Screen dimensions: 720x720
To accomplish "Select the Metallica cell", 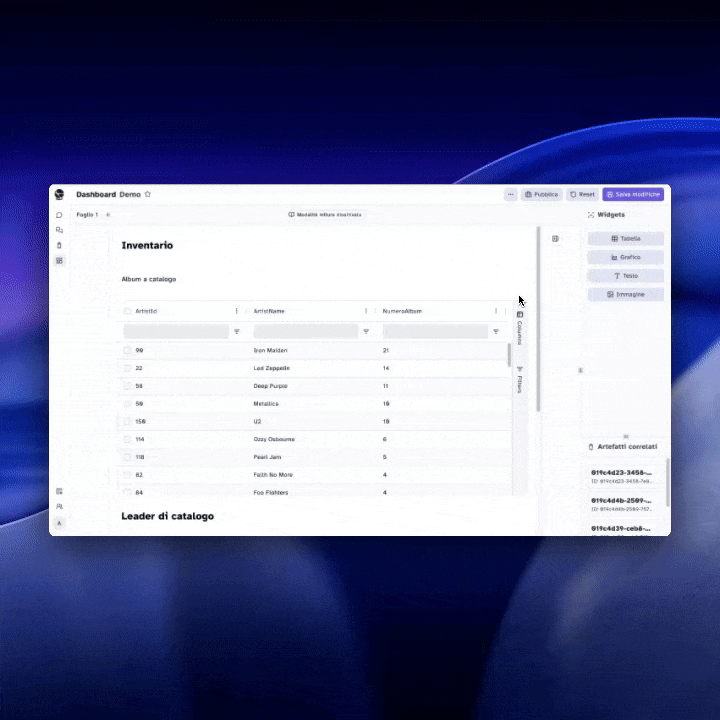I will (x=266, y=404).
